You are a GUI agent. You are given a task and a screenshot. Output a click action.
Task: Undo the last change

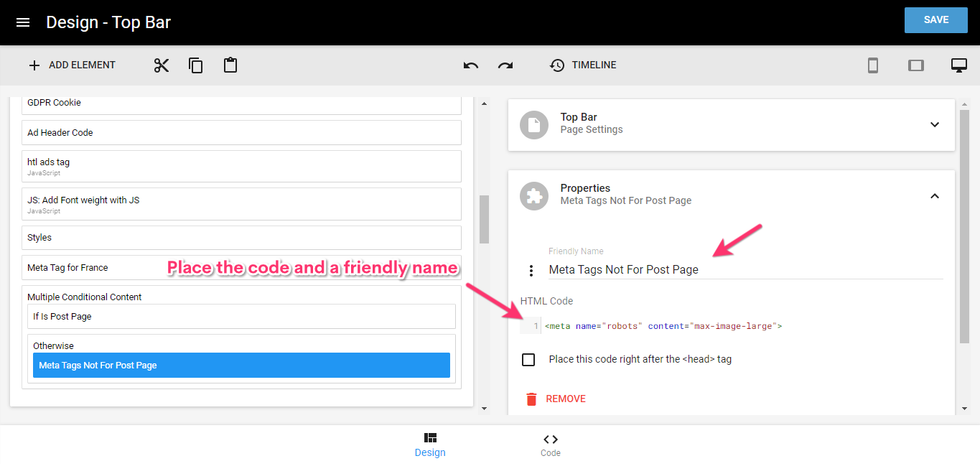click(x=471, y=66)
